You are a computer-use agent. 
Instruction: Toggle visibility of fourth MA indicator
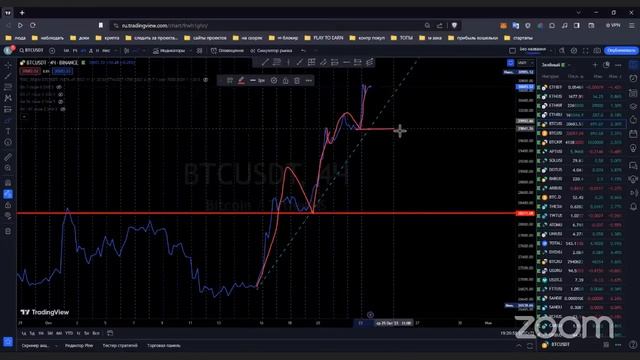pos(63,109)
